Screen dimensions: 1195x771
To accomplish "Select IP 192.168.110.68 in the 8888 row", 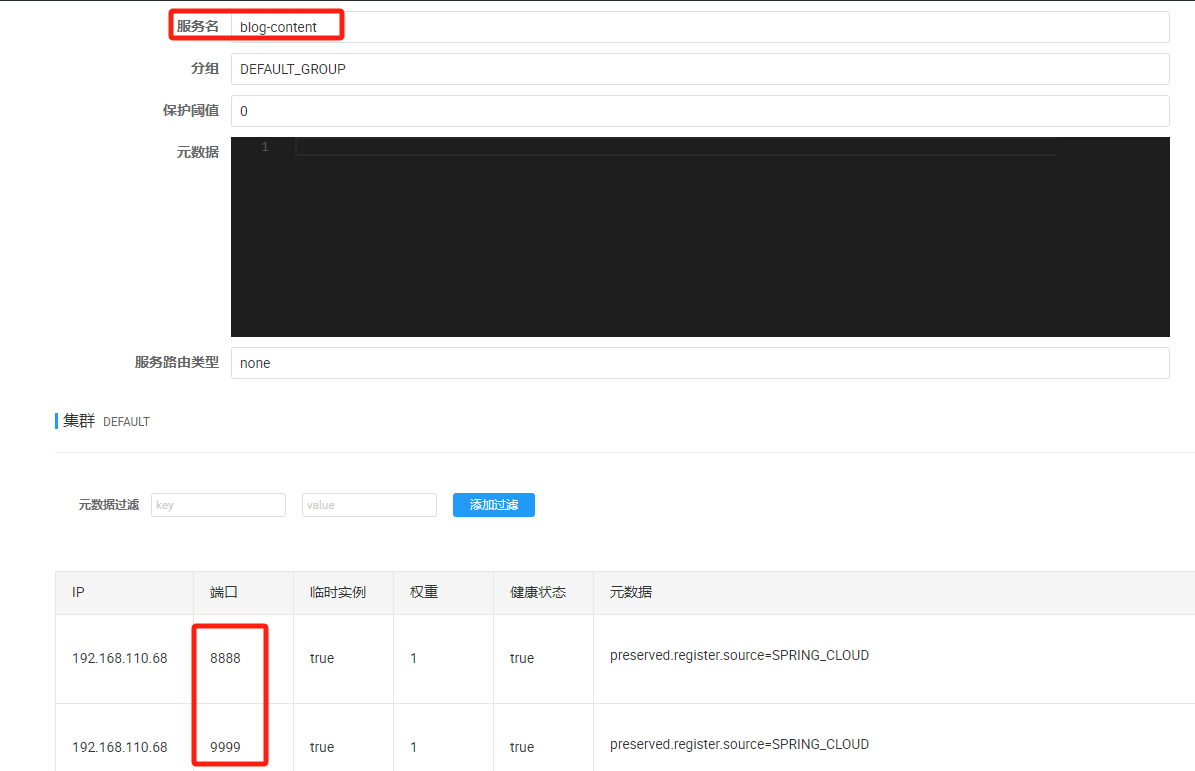I will [x=120, y=658].
